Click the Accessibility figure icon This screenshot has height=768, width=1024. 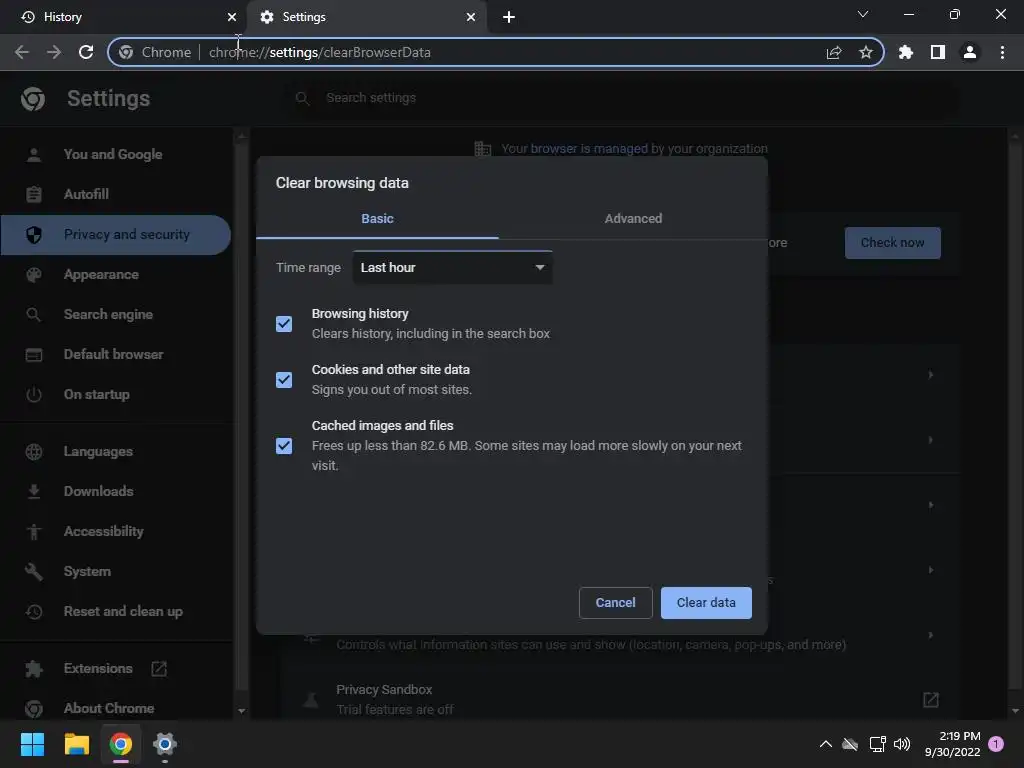(x=34, y=532)
